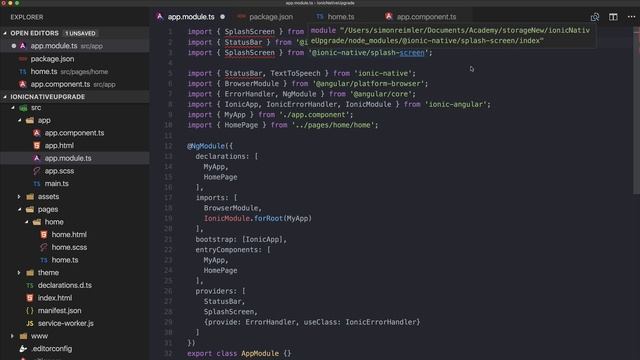640x360 pixels.
Task: Collapse the home folder arrow
Action: pos(27,222)
